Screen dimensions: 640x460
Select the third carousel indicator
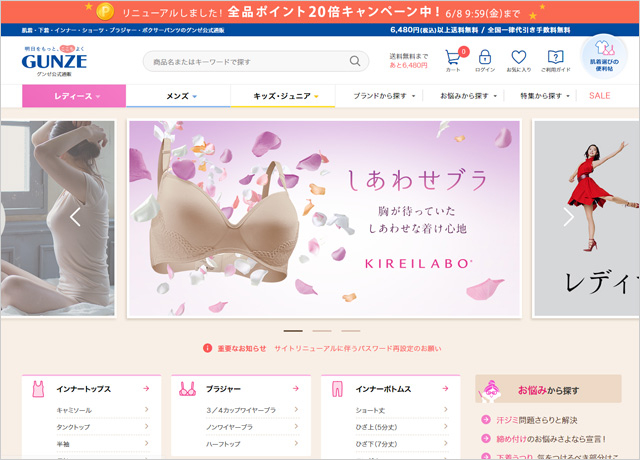[351, 331]
